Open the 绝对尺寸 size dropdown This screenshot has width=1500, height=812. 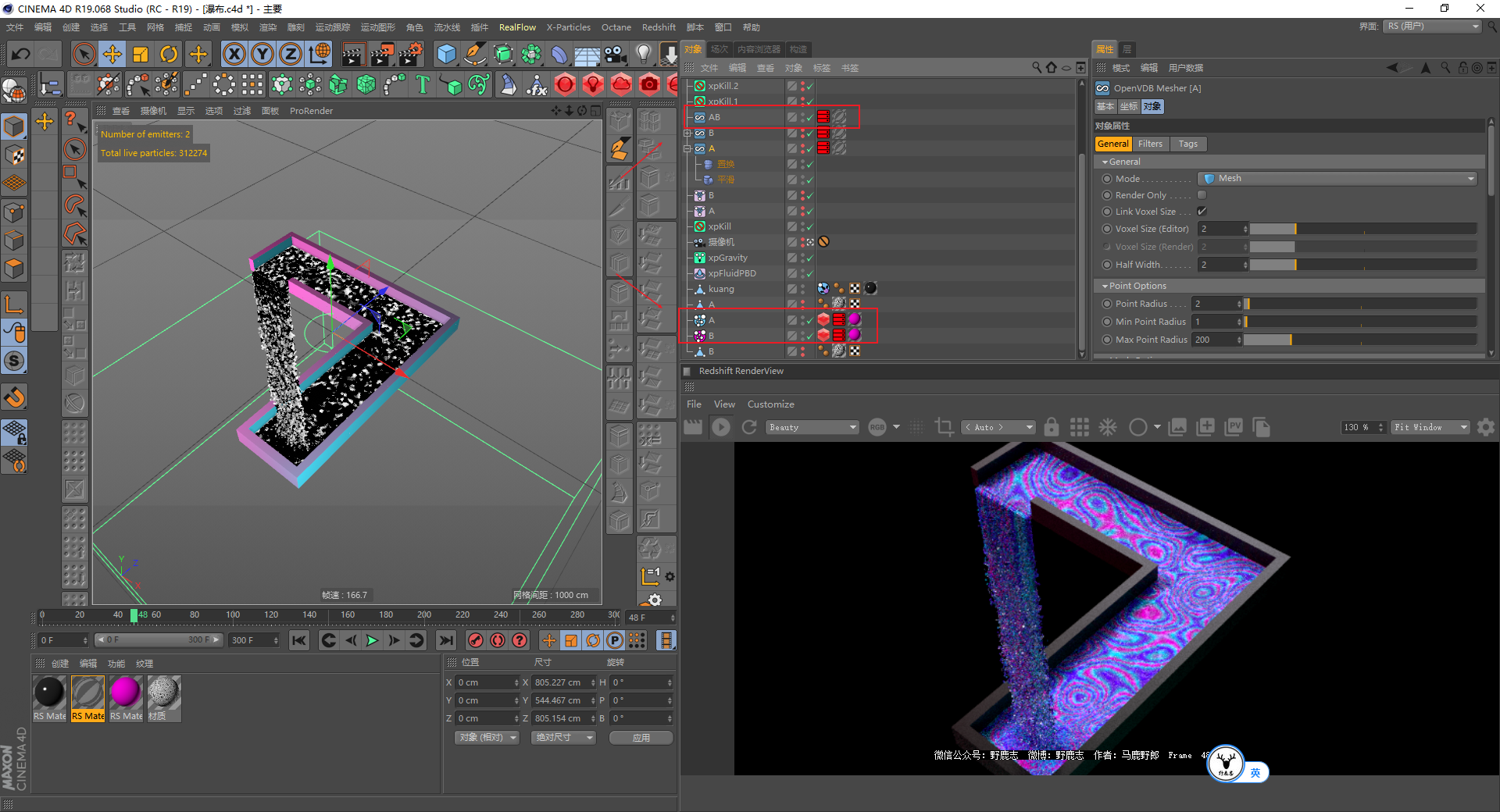point(562,738)
